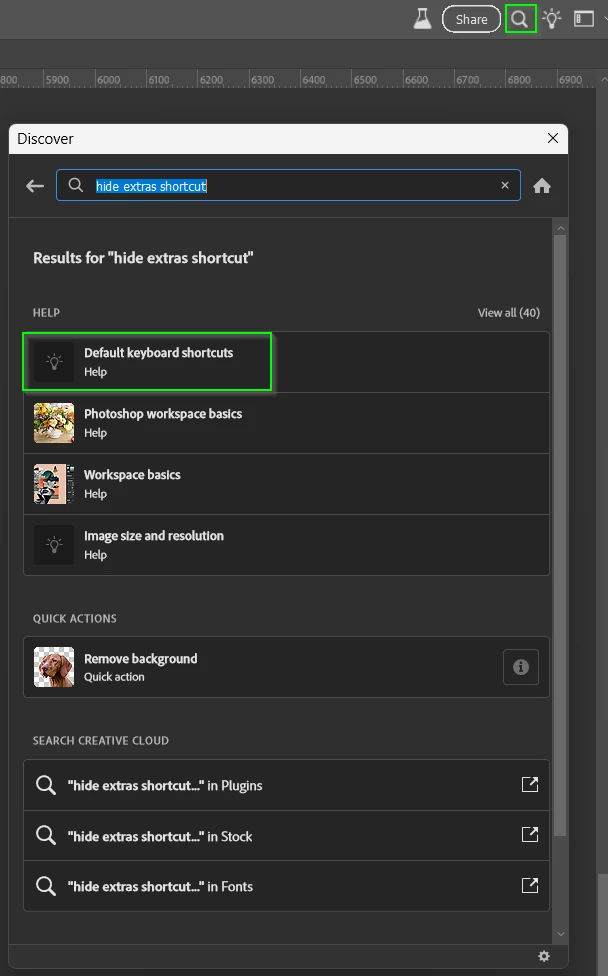The height and width of the screenshot is (976, 608).
Task: Click magnifier icon on the Fonts row
Action: coord(45,886)
